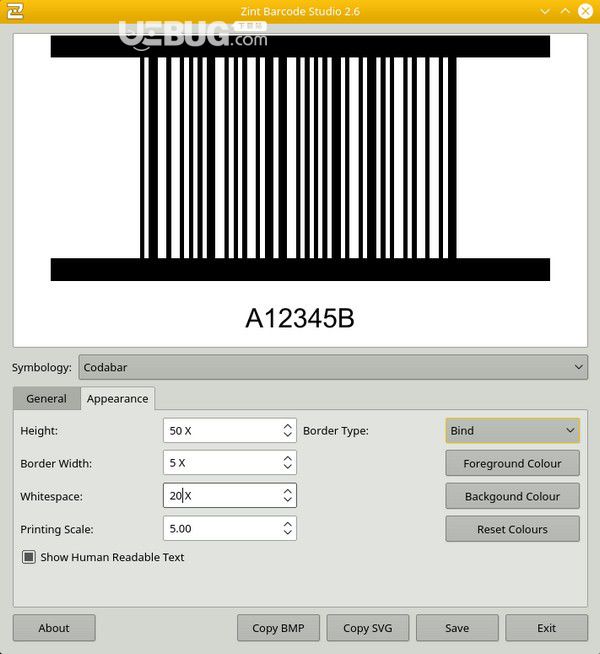Decrease Printing Scale with down arrow
This screenshot has width=600, height=654.
click(x=287, y=533)
